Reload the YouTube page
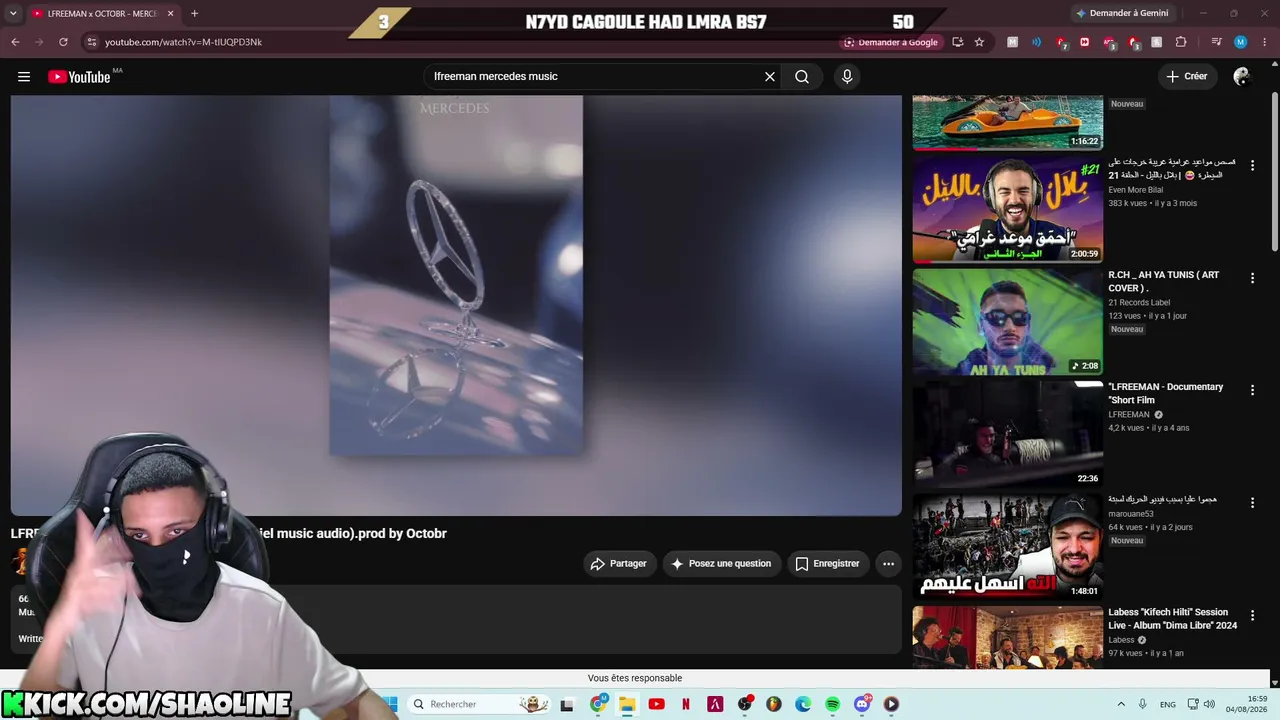1280x720 pixels. point(63,42)
